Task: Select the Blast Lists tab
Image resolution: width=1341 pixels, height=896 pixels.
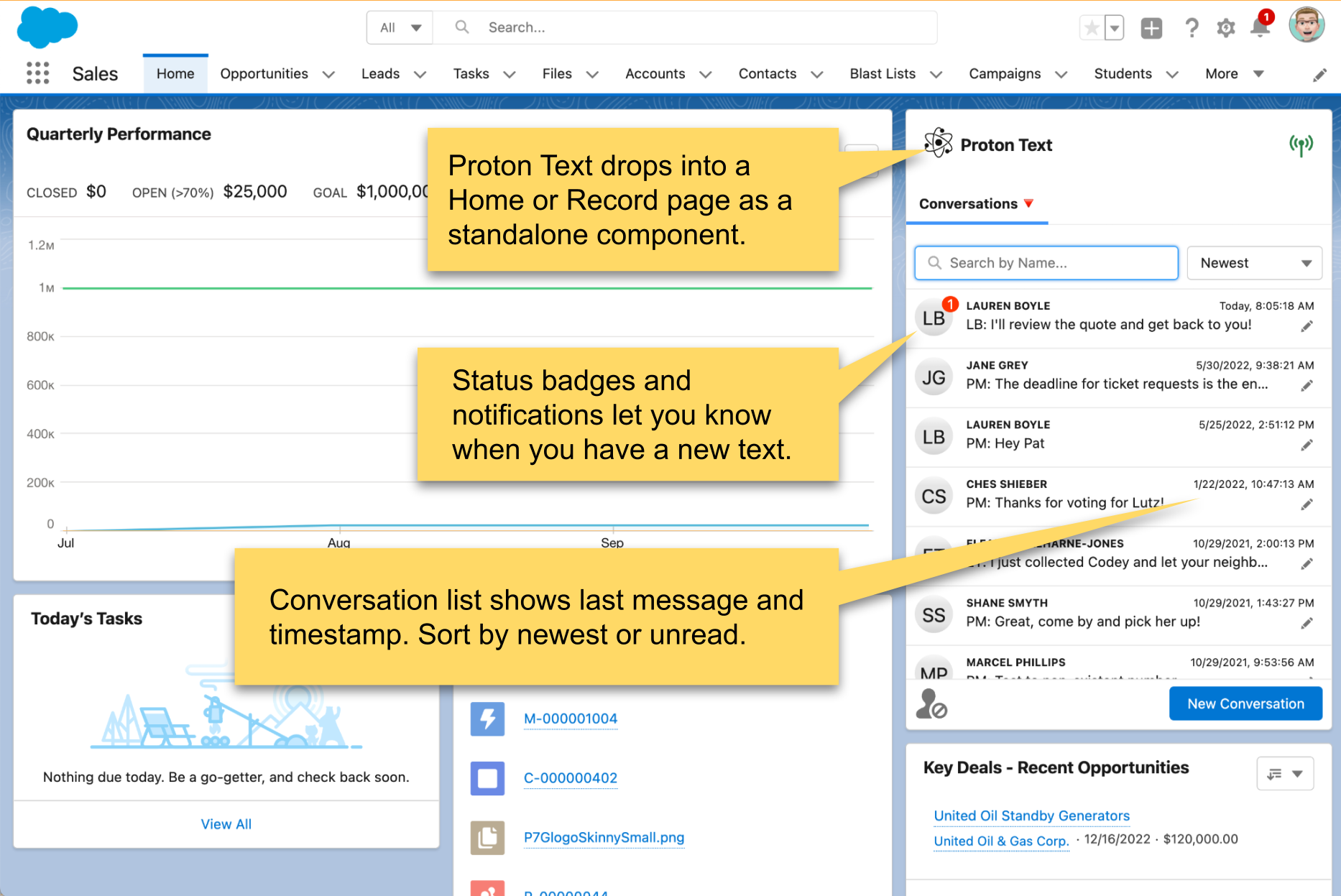Action: tap(883, 74)
